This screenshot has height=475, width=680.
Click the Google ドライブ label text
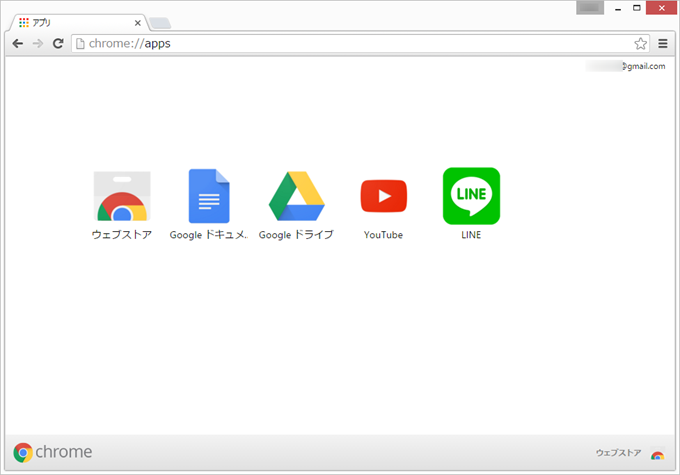(x=296, y=235)
